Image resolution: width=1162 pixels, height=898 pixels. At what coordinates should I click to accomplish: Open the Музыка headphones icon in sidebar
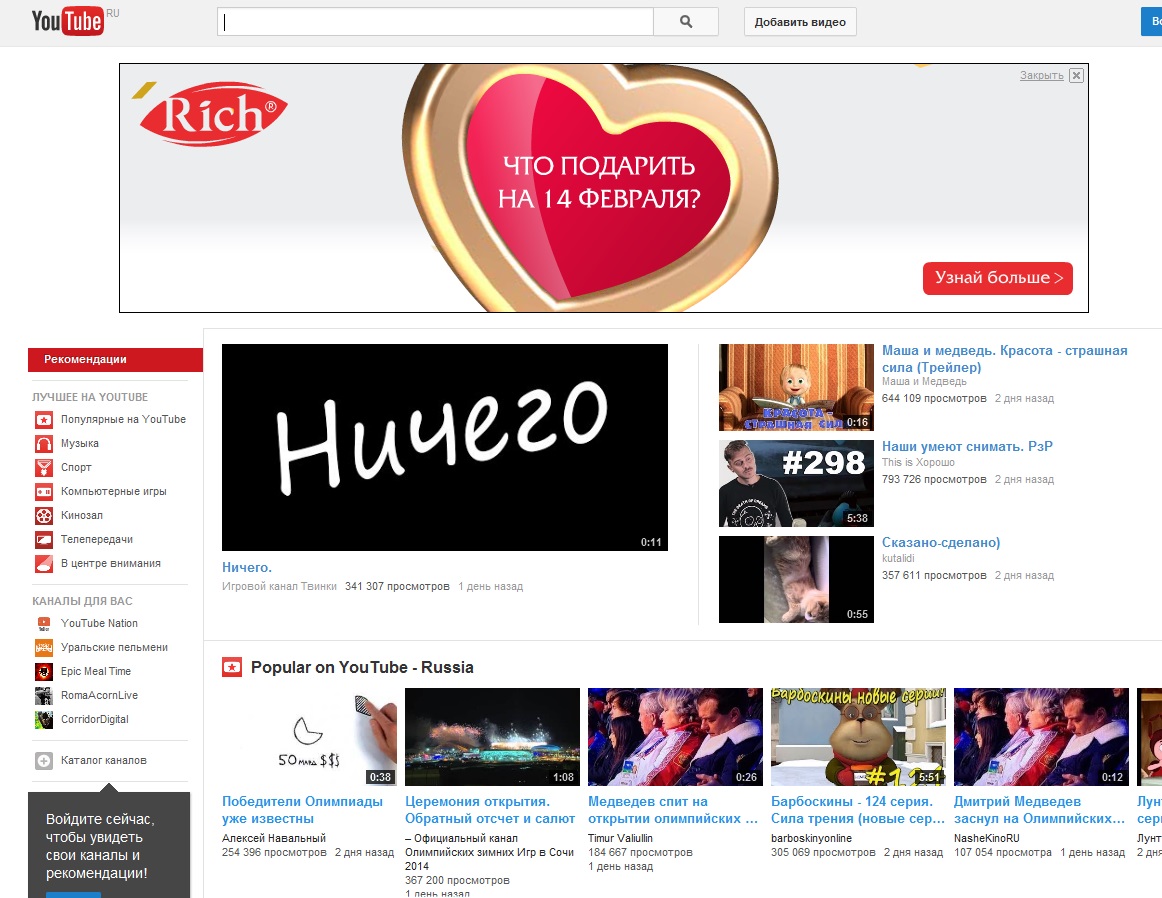click(x=44, y=443)
